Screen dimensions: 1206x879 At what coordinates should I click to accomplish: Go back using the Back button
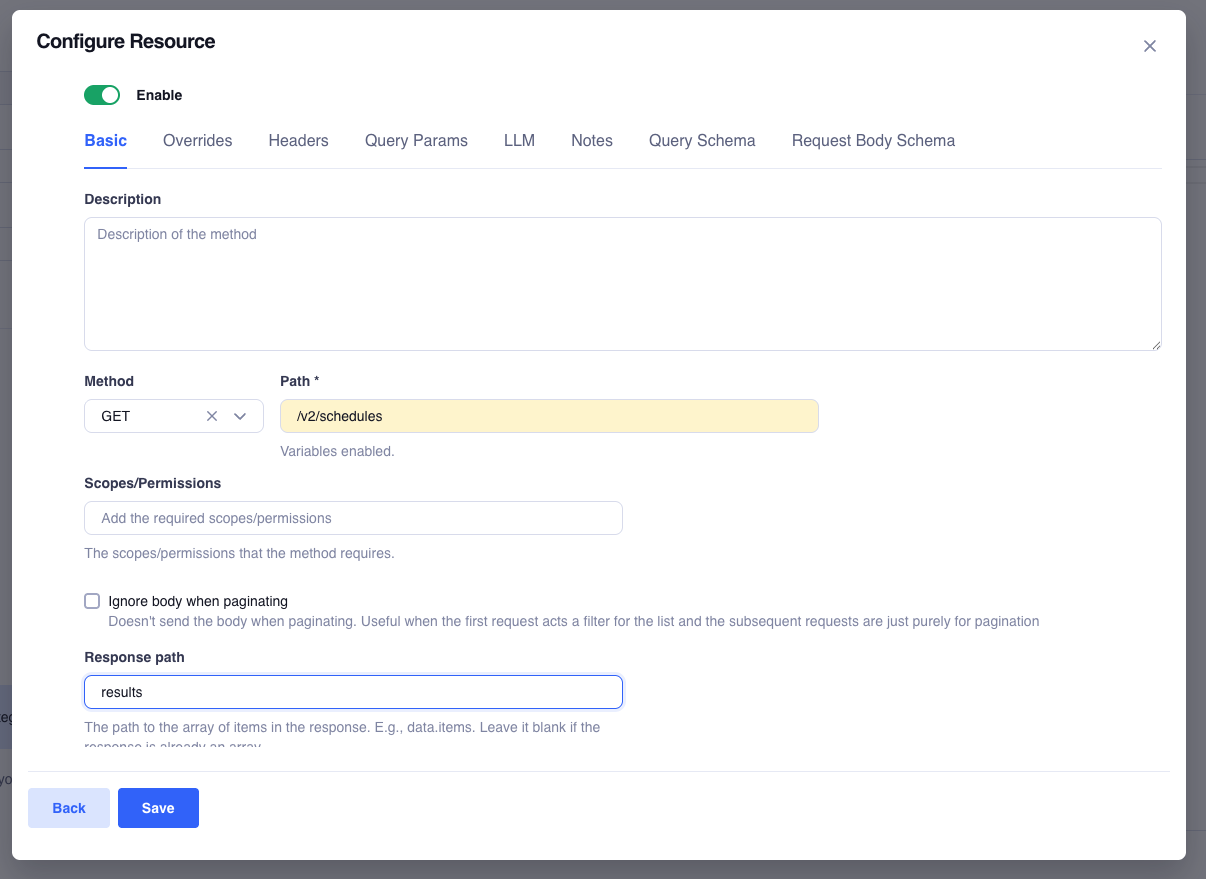tap(68, 808)
